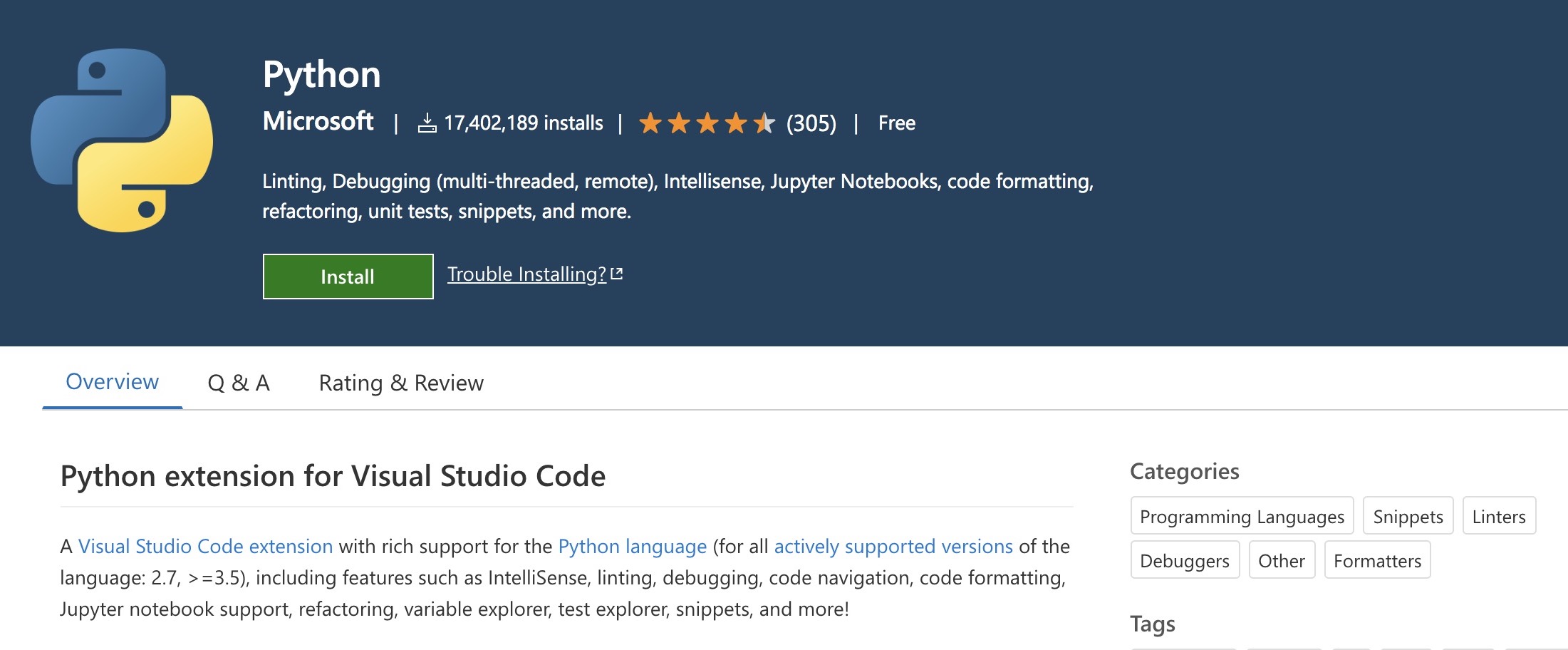The image size is (1568, 650).
Task: Select the Formatters category tag
Action: pyautogui.click(x=1377, y=560)
